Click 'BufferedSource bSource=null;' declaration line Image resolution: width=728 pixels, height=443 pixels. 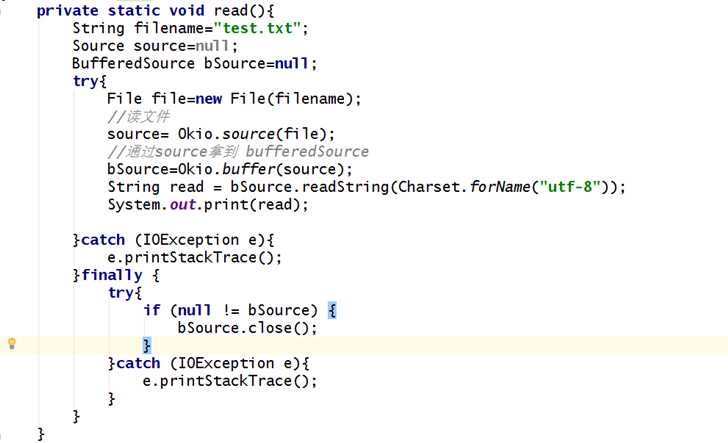(x=195, y=64)
